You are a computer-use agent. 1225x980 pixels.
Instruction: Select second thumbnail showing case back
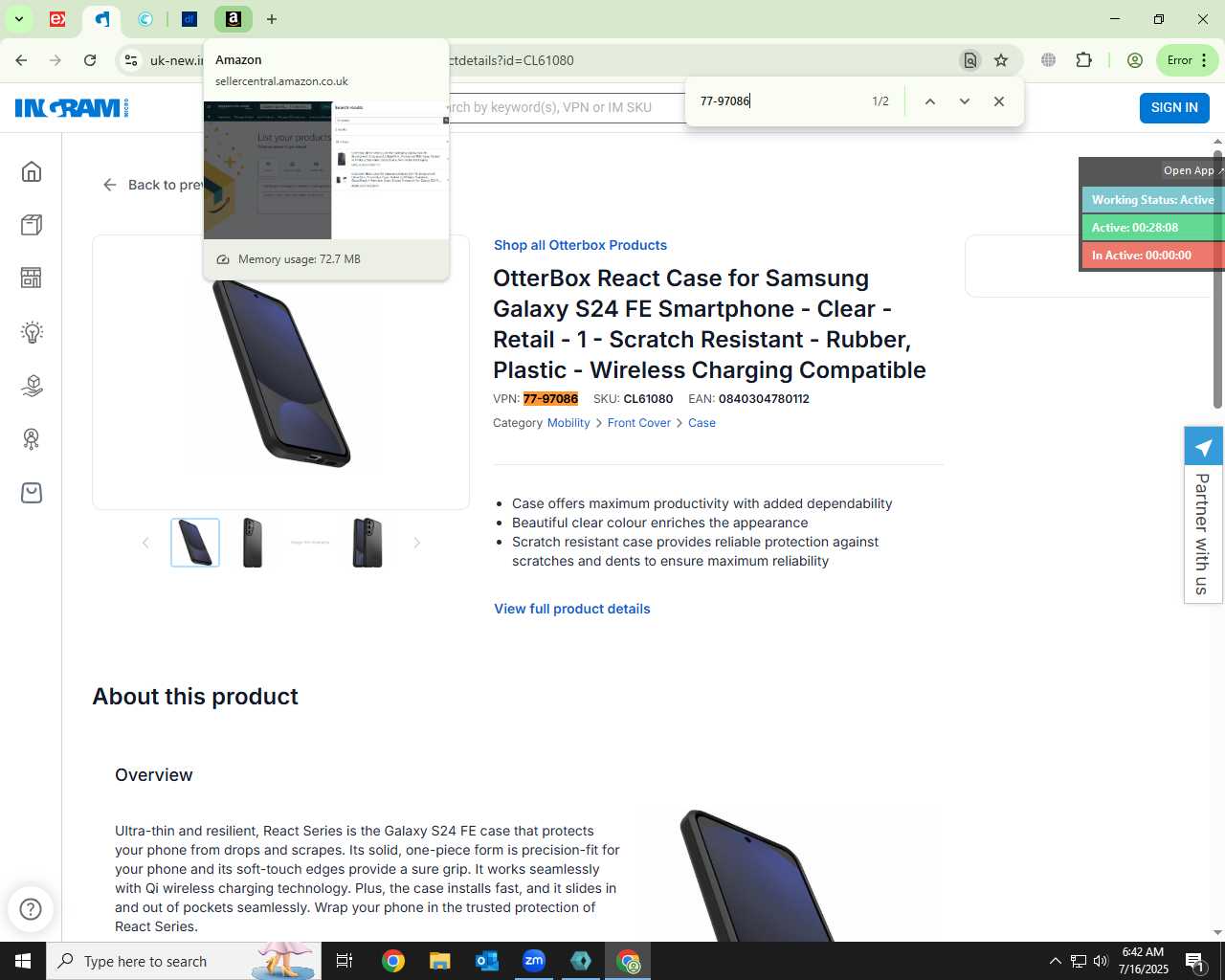pyautogui.click(x=253, y=543)
